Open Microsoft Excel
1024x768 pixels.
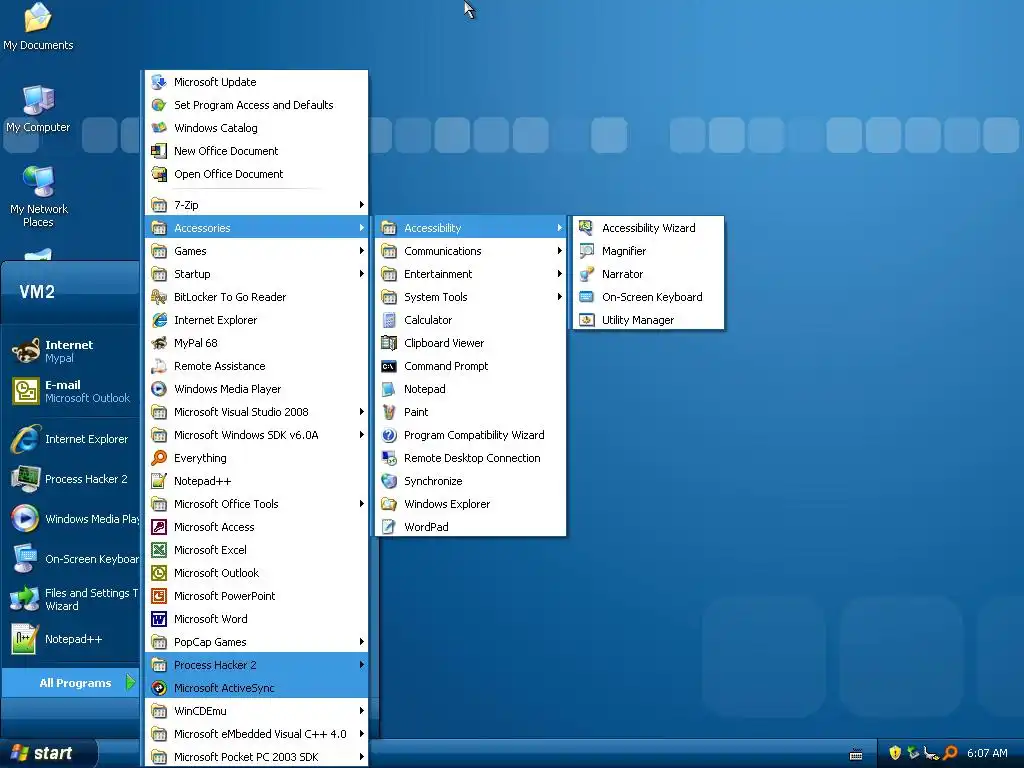tap(257, 551)
